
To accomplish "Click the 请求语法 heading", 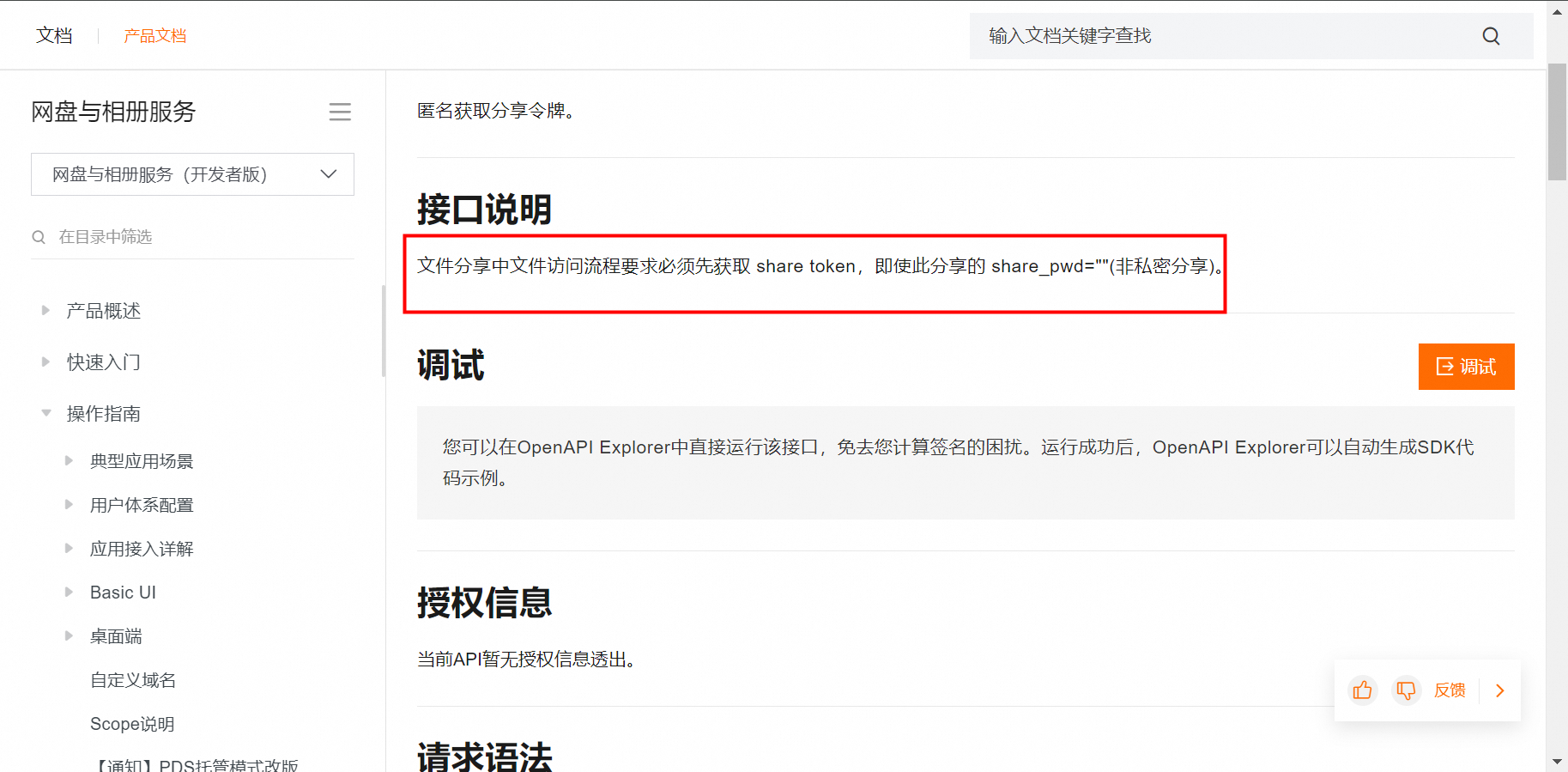I will click(484, 757).
